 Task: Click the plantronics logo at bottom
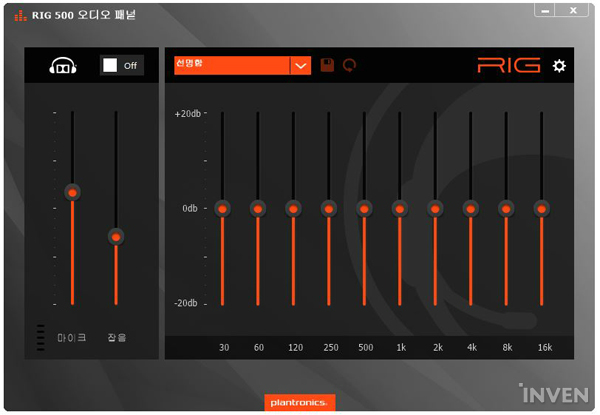coord(300,402)
